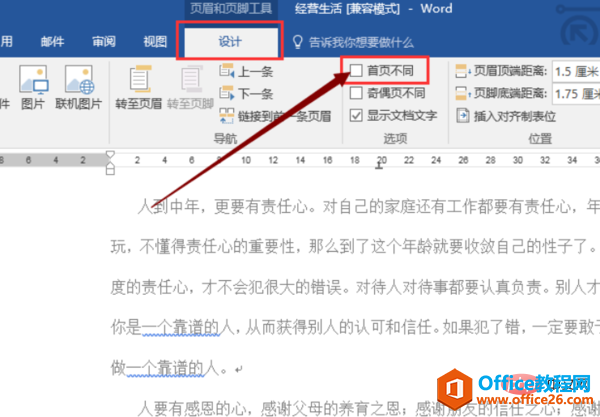Click the Tell Me lightbulb icon
Viewport: 600px width, 417px height.
coord(298,42)
